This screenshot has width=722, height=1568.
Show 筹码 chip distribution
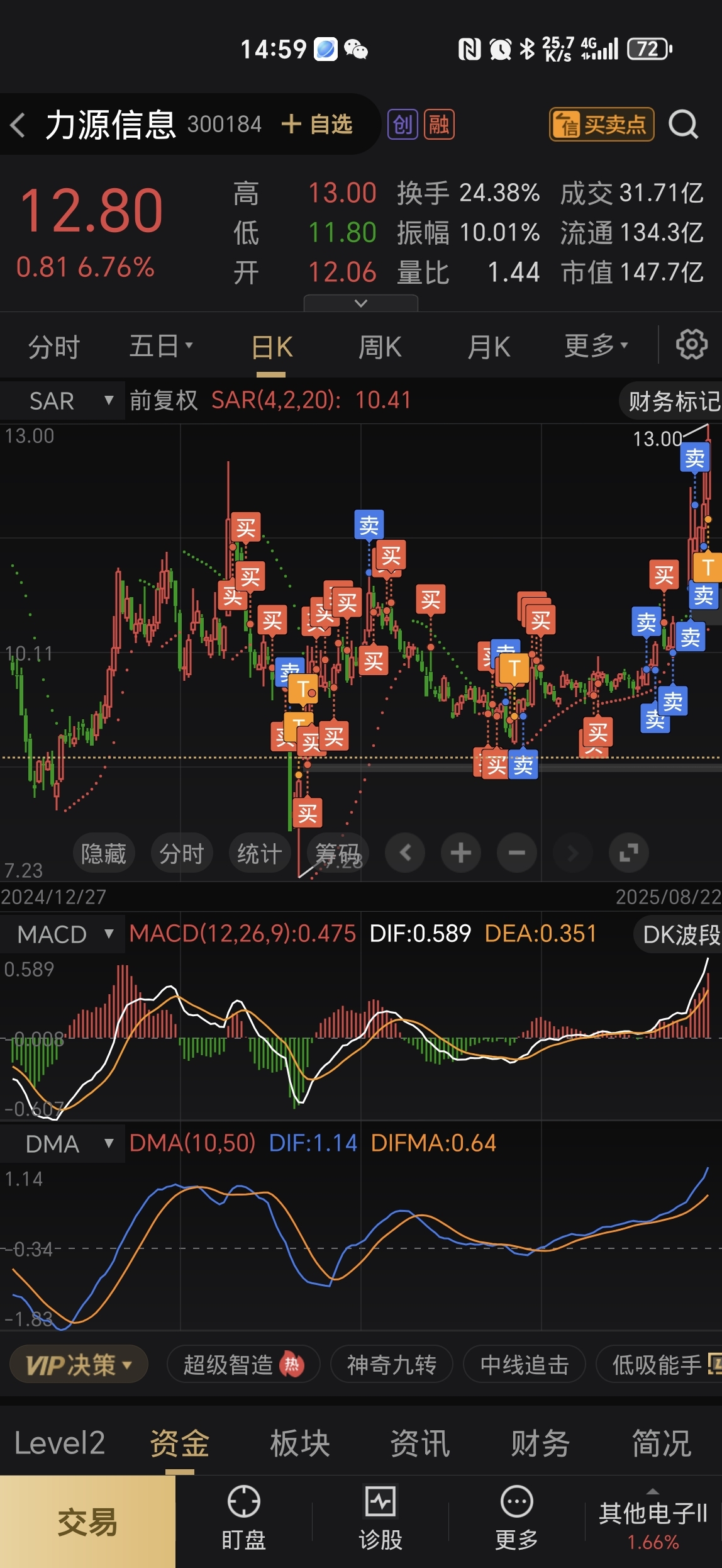(x=338, y=853)
